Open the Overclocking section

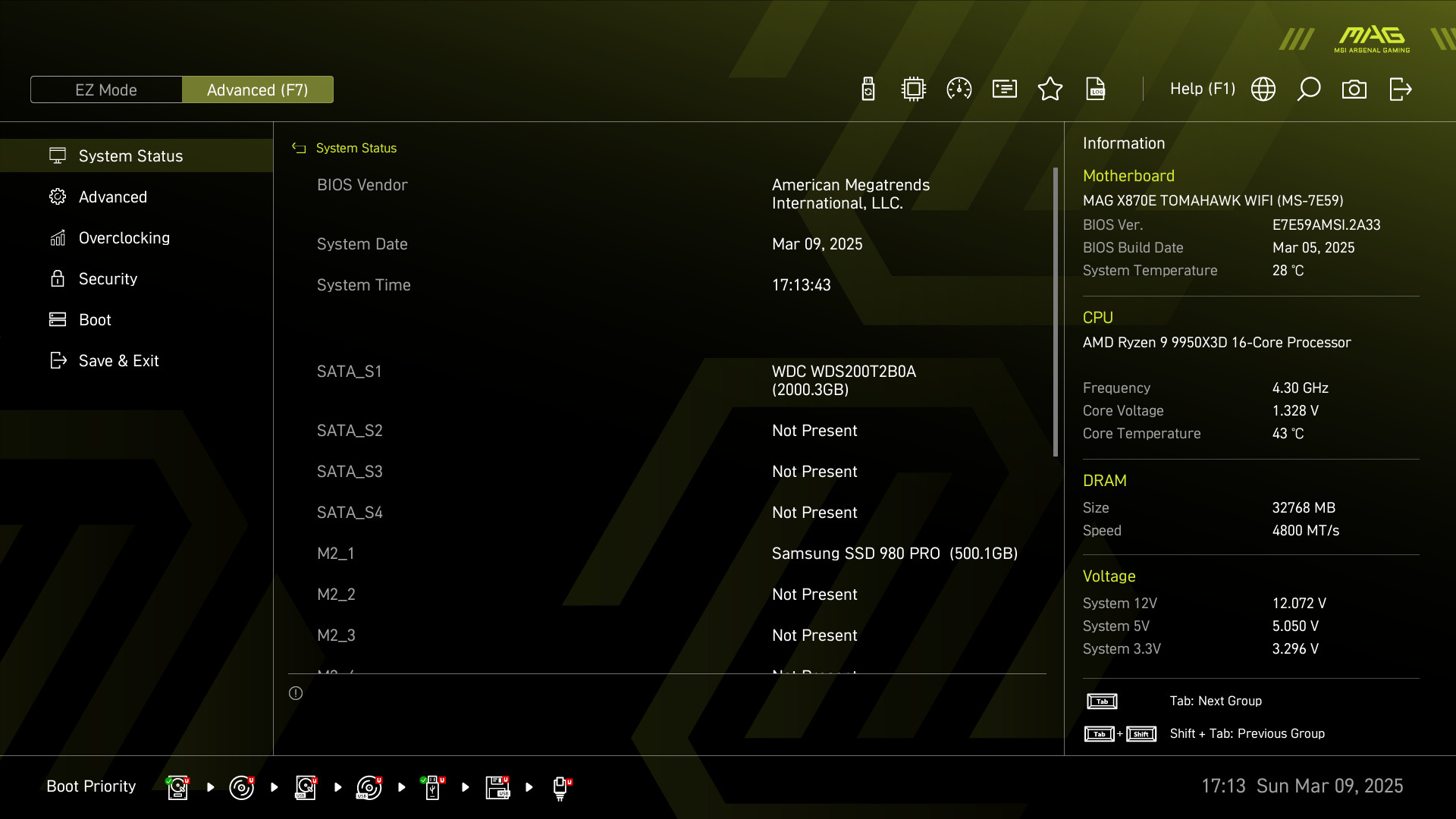point(136,238)
